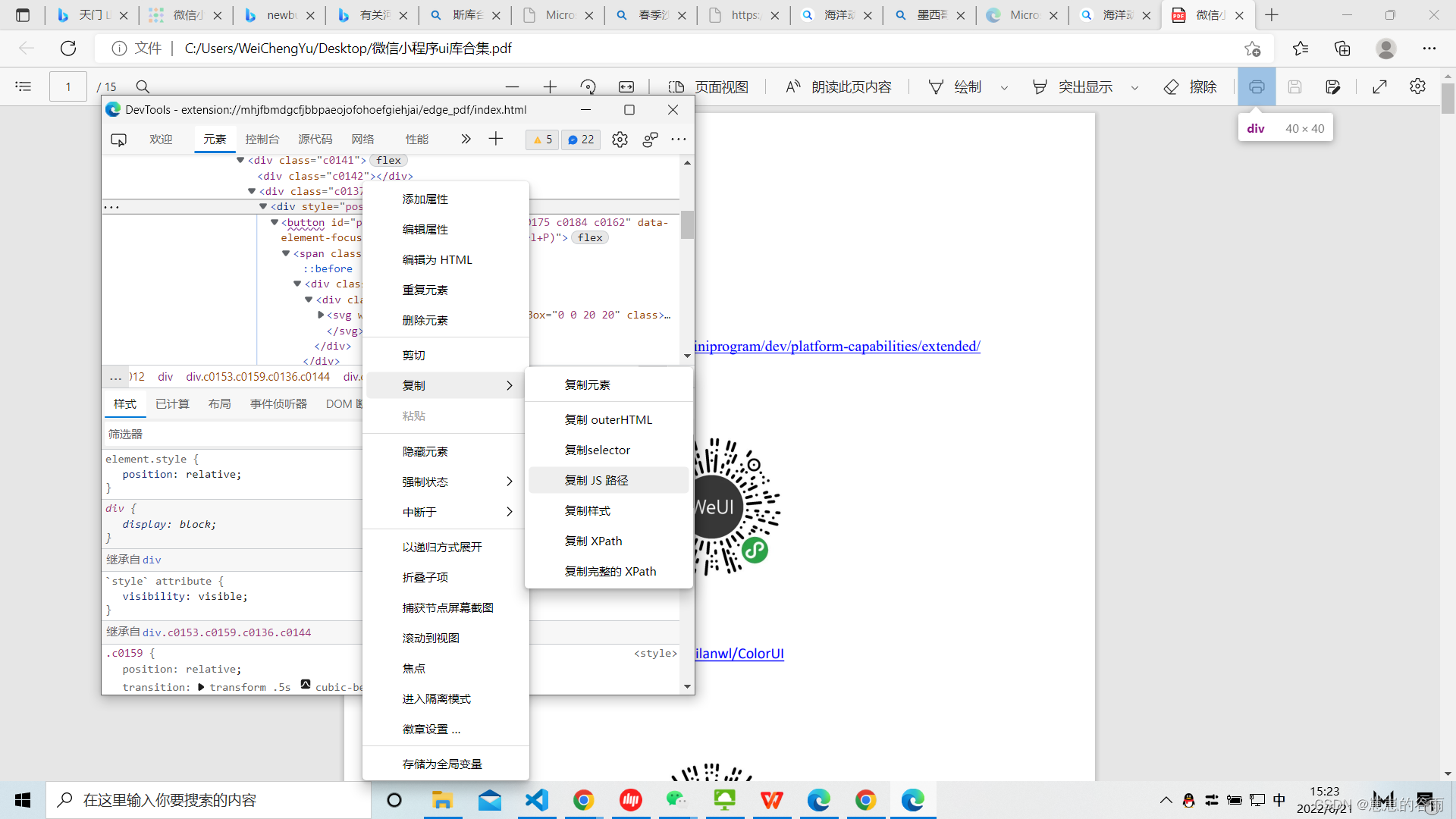The height and width of the screenshot is (819, 1456).
Task: Open the ColorUI link in PDF
Action: (x=739, y=654)
